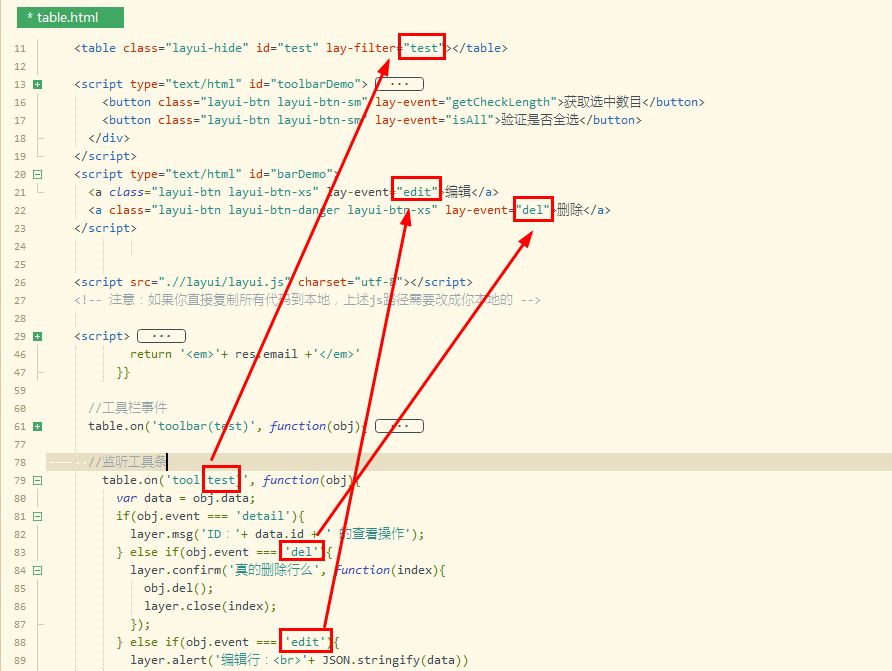Place cursor in //监听工具条 comment

128,462
